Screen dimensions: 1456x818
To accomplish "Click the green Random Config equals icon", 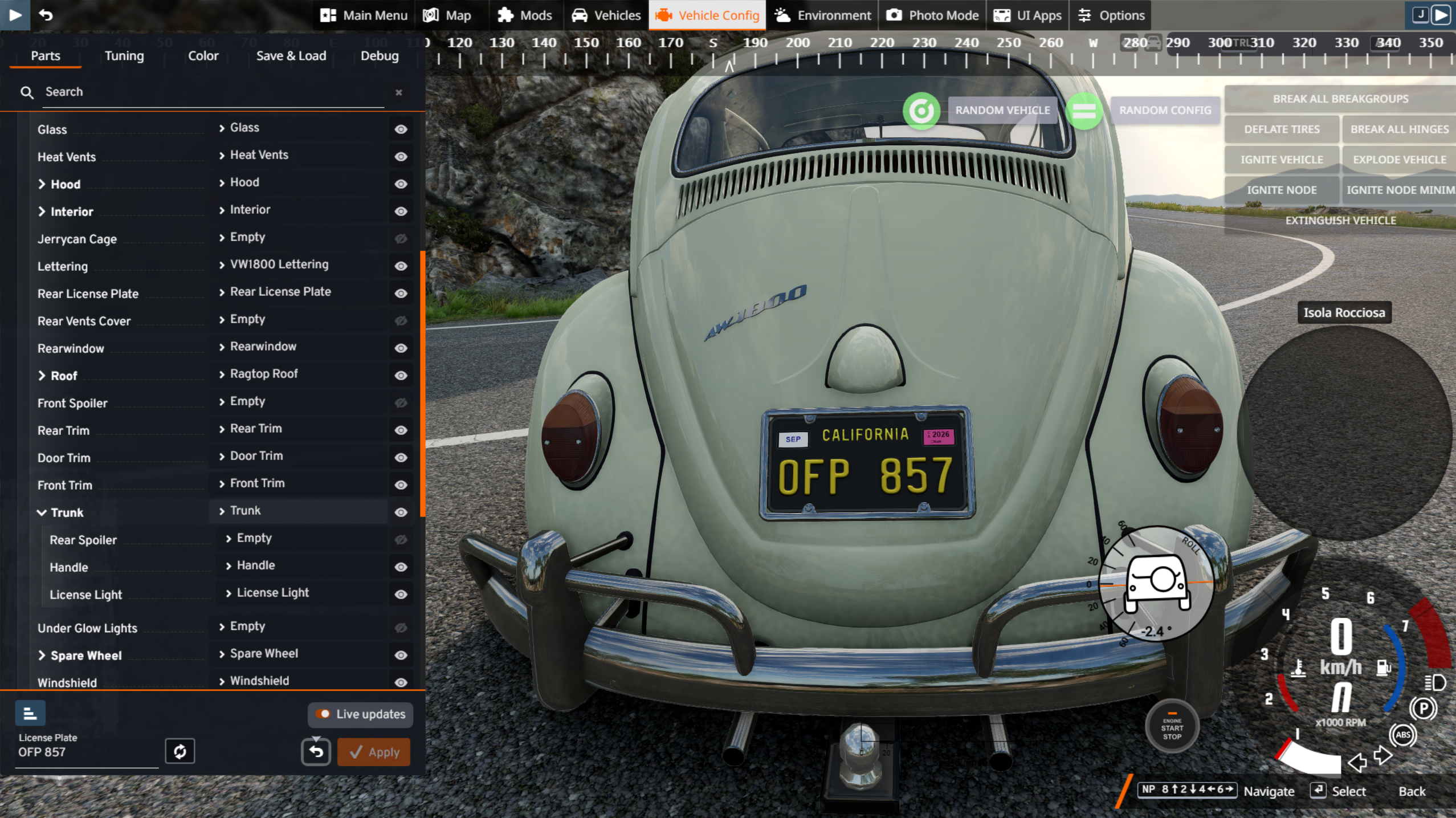I will (1084, 111).
